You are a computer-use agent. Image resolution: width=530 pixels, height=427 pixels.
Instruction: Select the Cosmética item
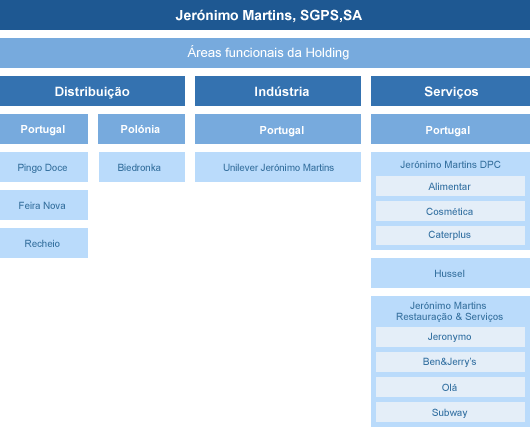pos(450,211)
